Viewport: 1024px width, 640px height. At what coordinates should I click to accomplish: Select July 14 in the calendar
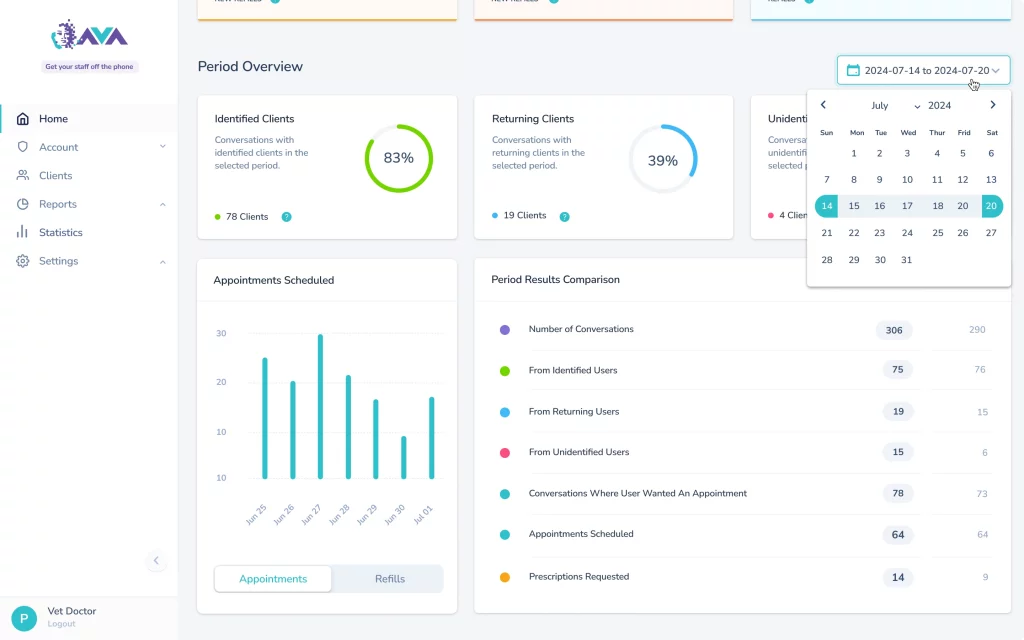tap(826, 205)
